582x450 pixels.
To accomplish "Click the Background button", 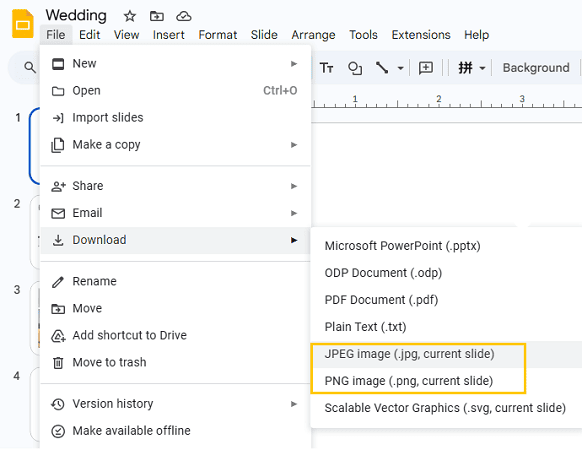I will pos(536,68).
